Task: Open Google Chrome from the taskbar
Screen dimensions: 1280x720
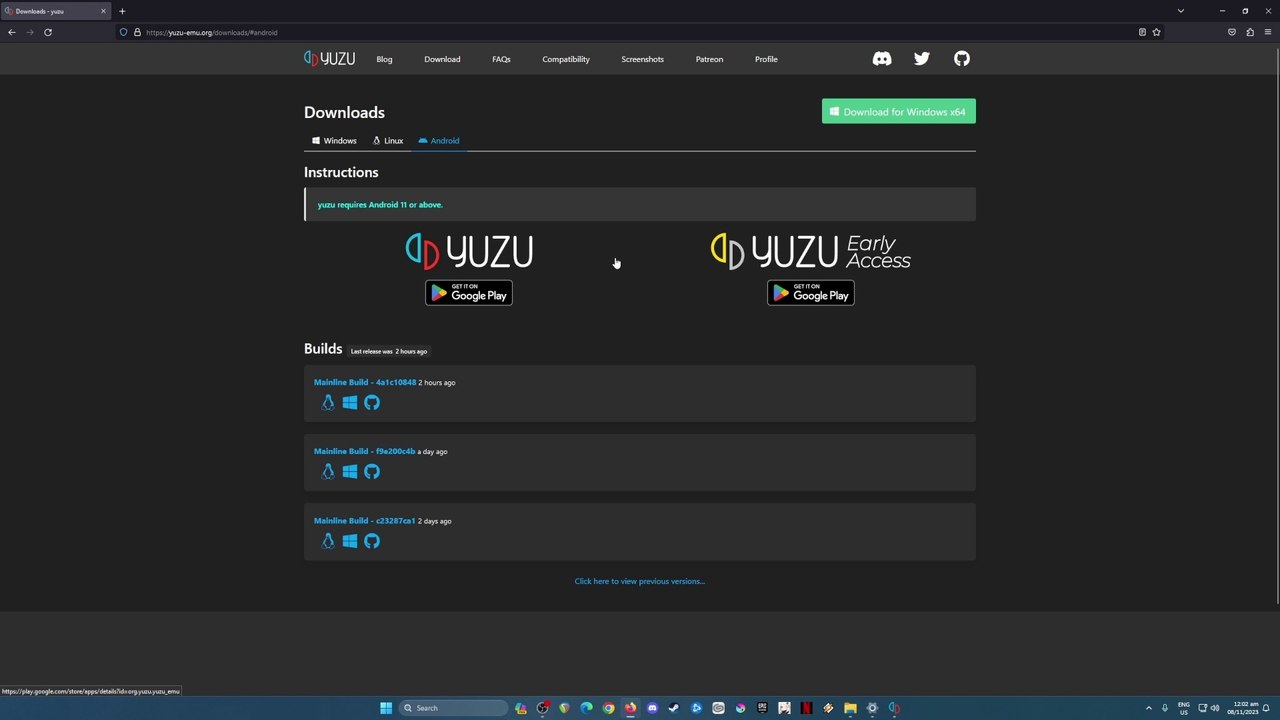Action: [608, 708]
